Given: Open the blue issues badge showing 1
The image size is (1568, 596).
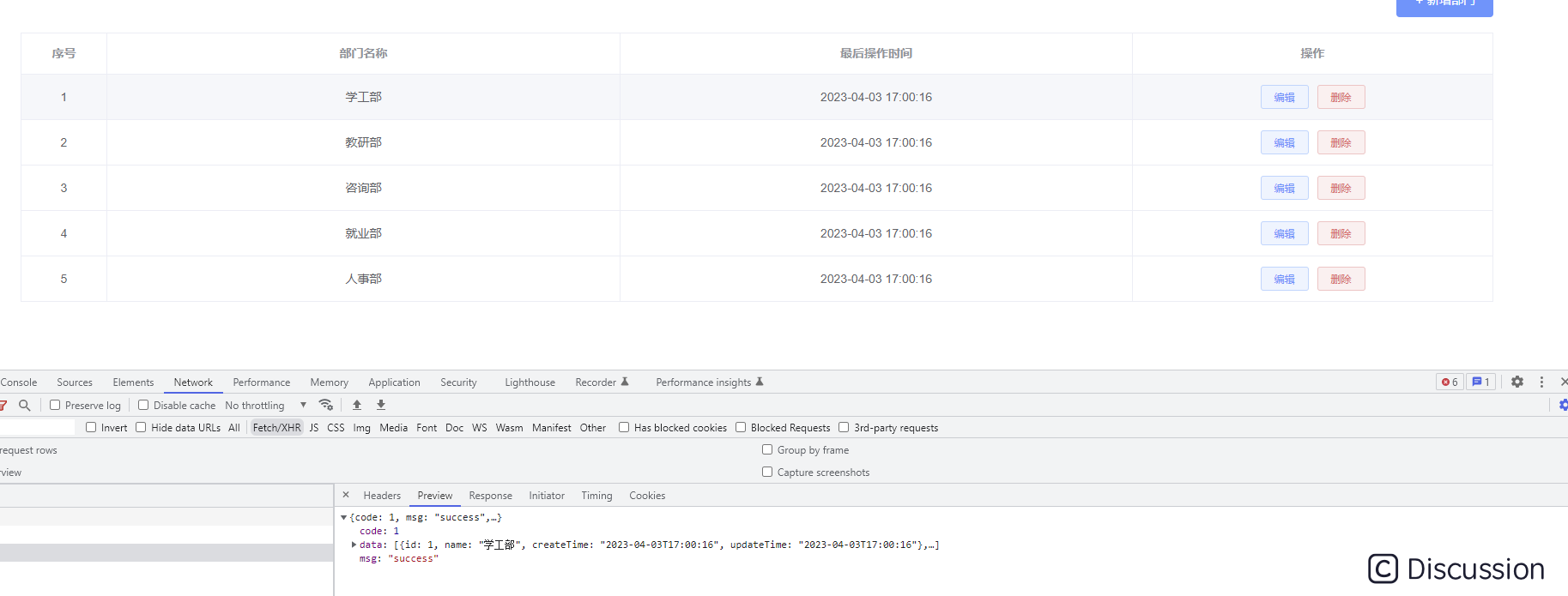Looking at the screenshot, I should [1480, 382].
